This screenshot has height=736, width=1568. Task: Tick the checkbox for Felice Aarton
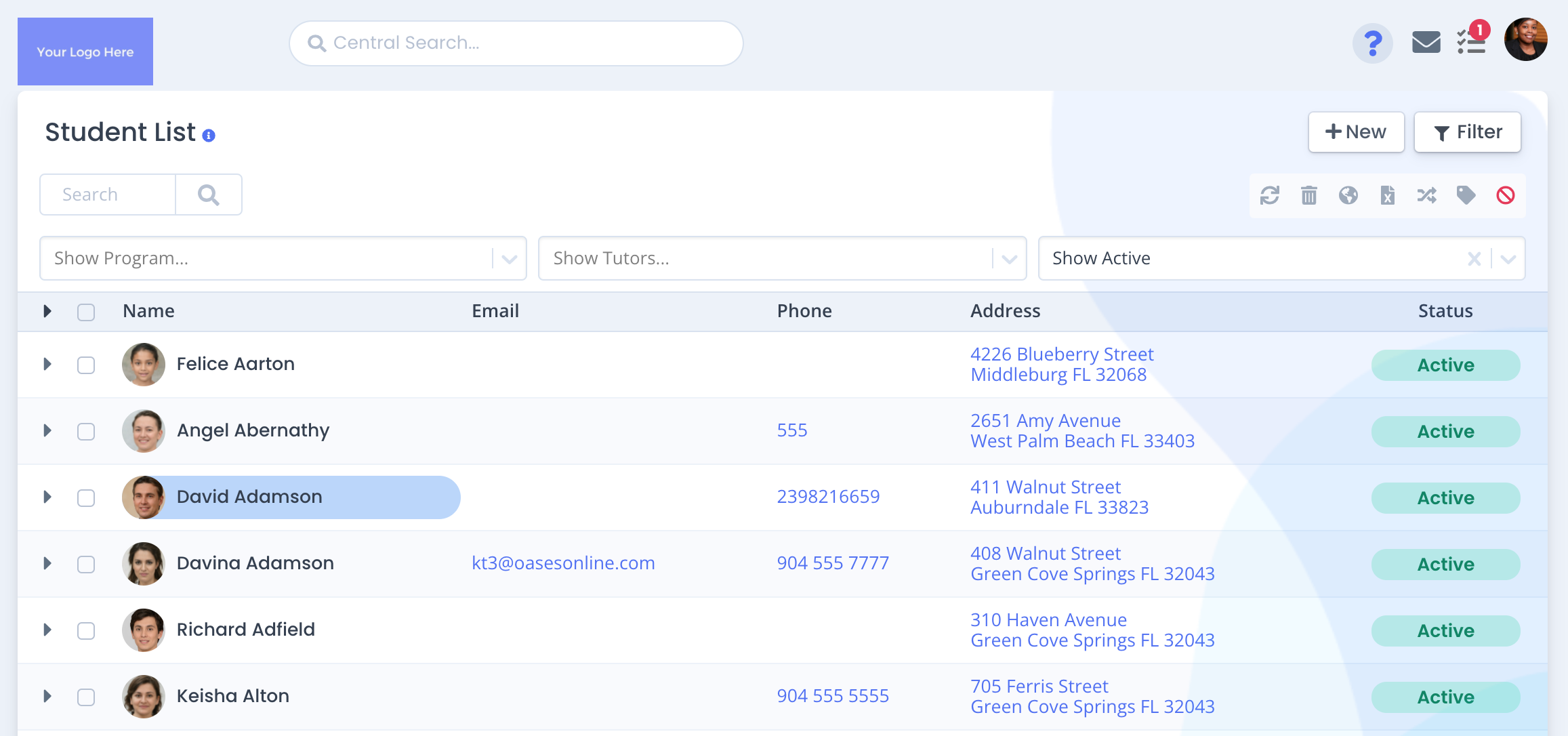click(86, 365)
